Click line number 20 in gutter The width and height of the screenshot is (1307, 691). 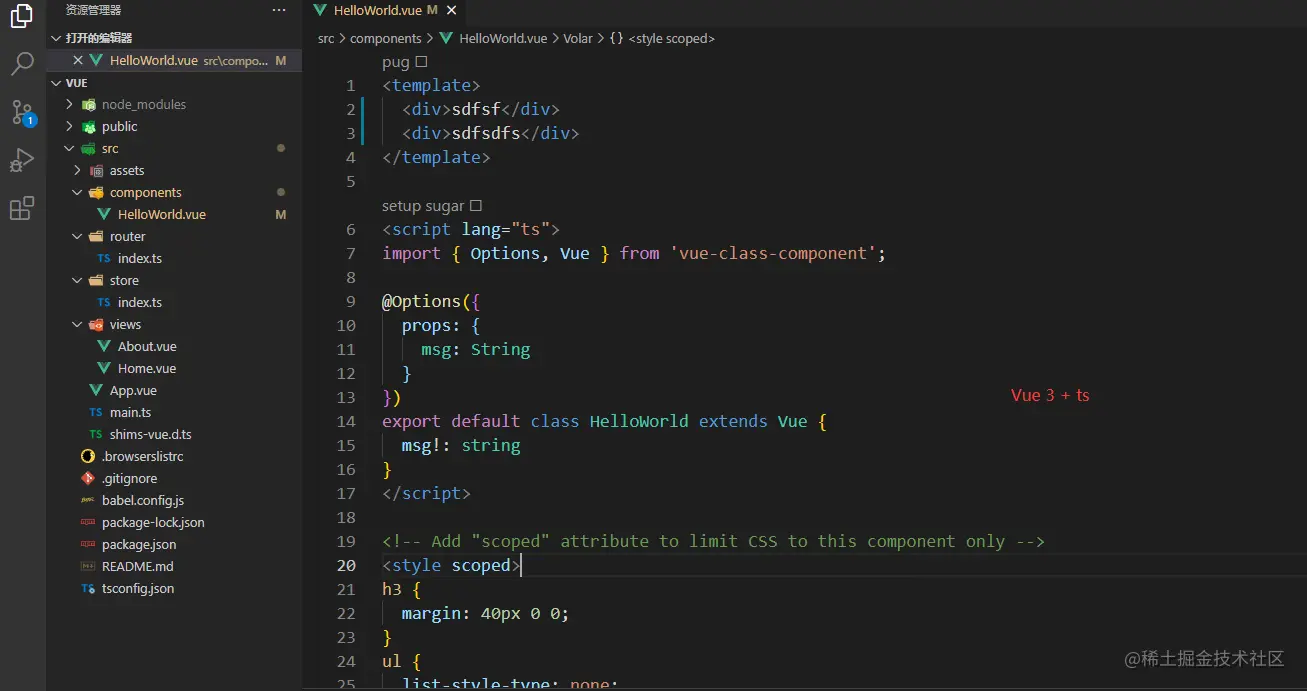click(346, 565)
